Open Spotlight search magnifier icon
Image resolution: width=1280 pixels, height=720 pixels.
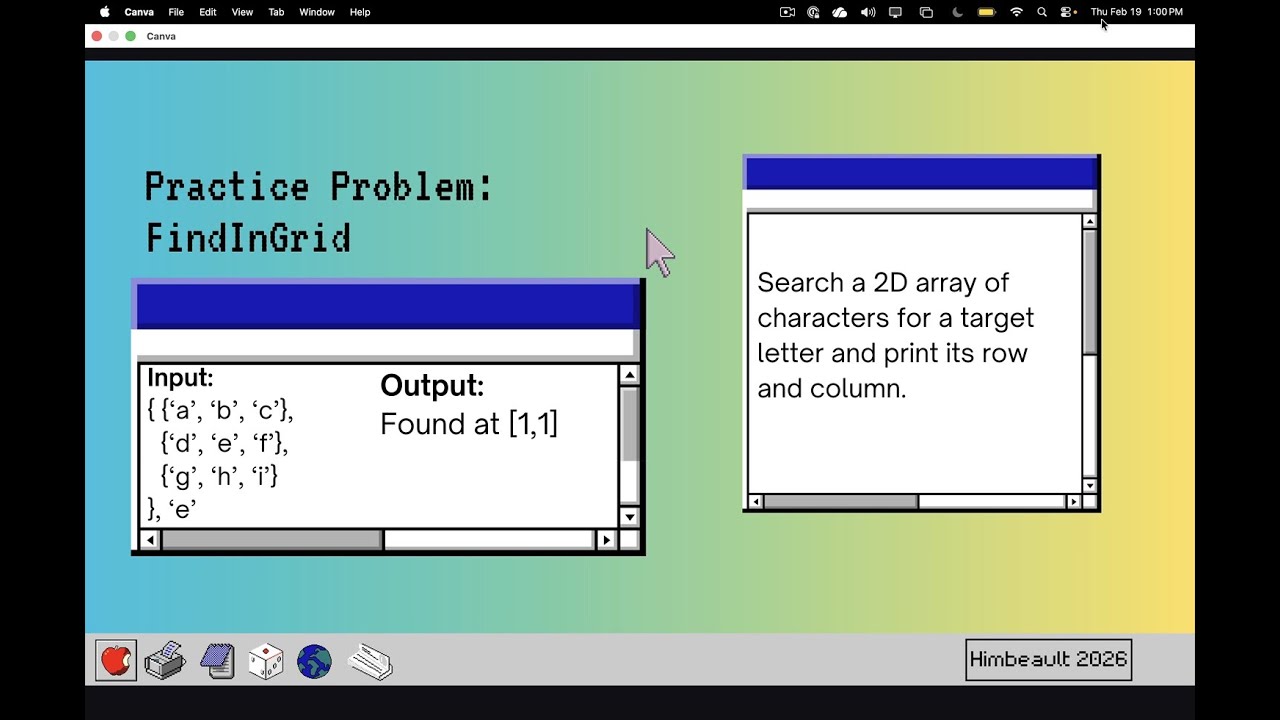point(1042,12)
